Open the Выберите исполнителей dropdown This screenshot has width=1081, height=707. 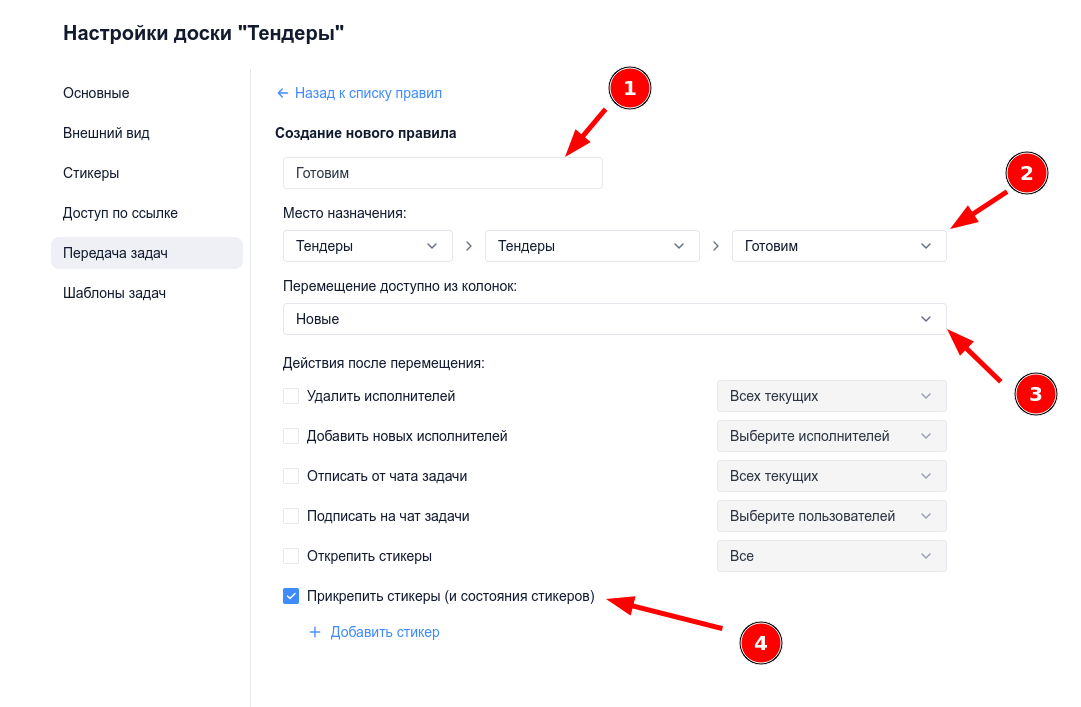831,435
